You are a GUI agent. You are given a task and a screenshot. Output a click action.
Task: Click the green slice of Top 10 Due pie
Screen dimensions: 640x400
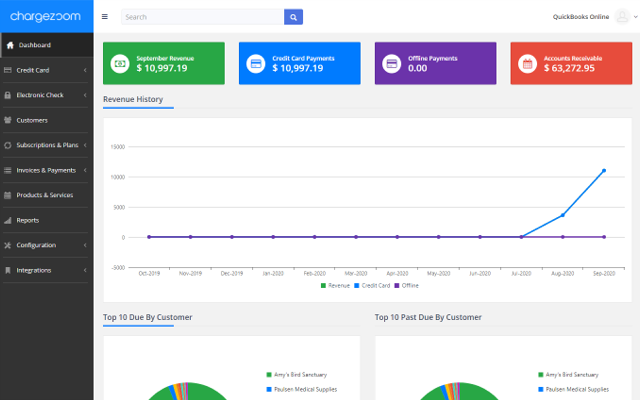200,393
